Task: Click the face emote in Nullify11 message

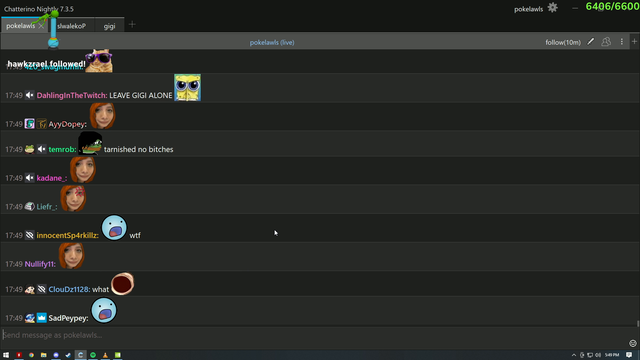Action: click(71, 256)
